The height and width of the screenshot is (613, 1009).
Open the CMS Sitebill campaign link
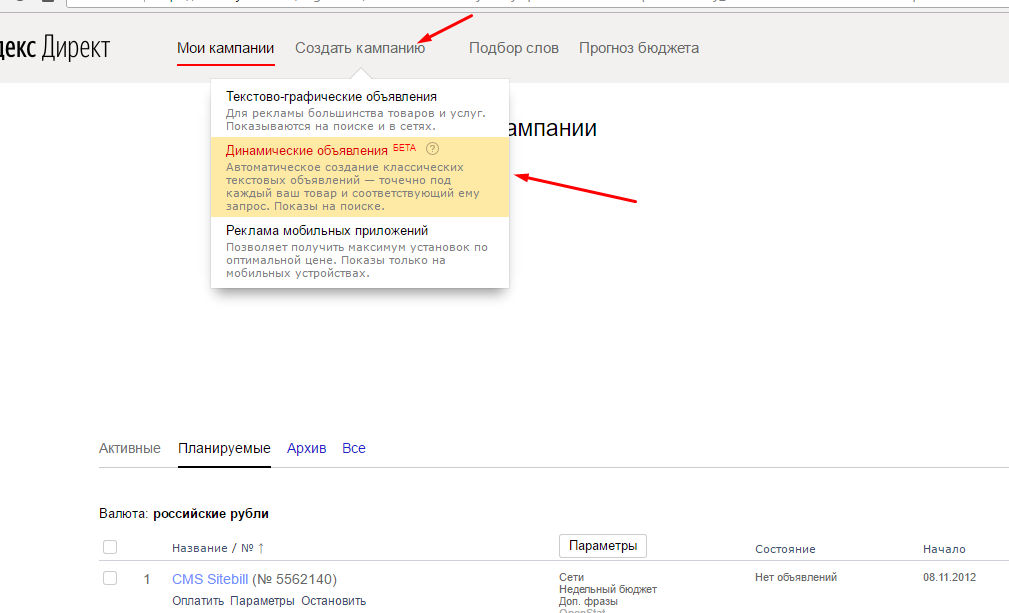(210, 579)
